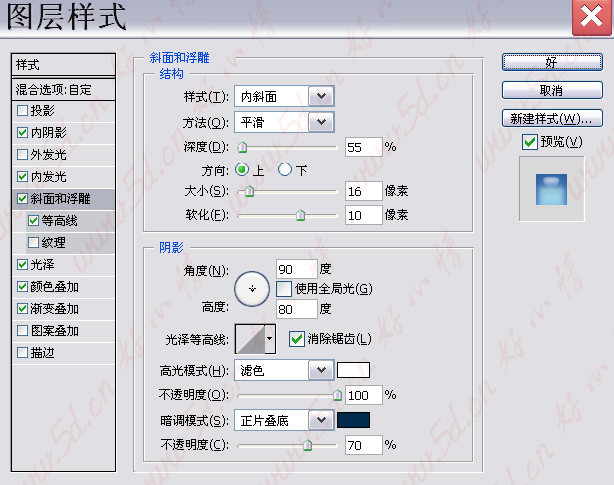The width and height of the screenshot is (614, 485).
Task: Uncheck the 内阴影 checkbox
Action: [x=22, y=132]
